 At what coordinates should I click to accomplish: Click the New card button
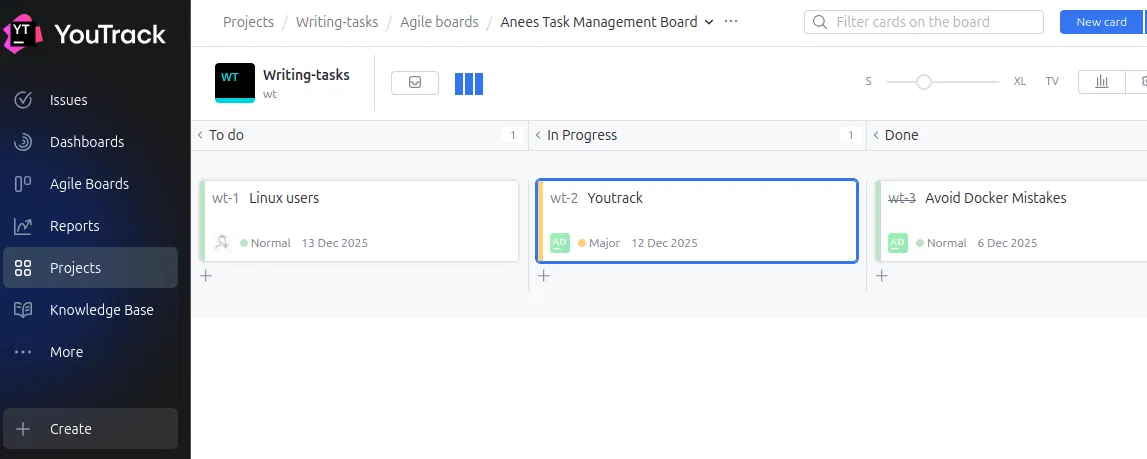click(x=1101, y=22)
